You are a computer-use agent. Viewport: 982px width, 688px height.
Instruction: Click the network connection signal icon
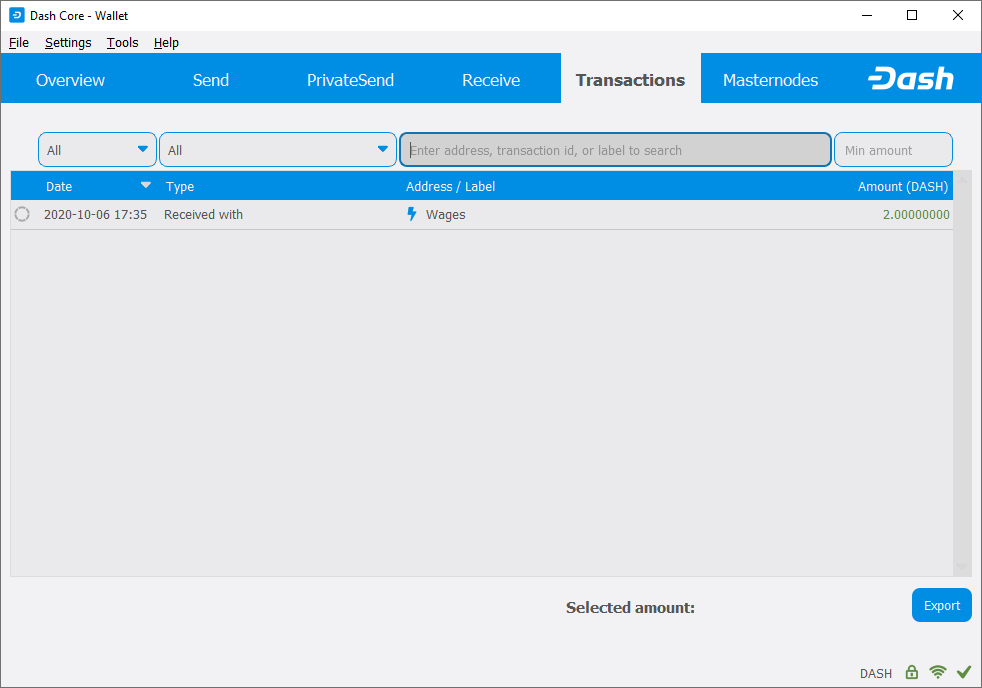(937, 673)
